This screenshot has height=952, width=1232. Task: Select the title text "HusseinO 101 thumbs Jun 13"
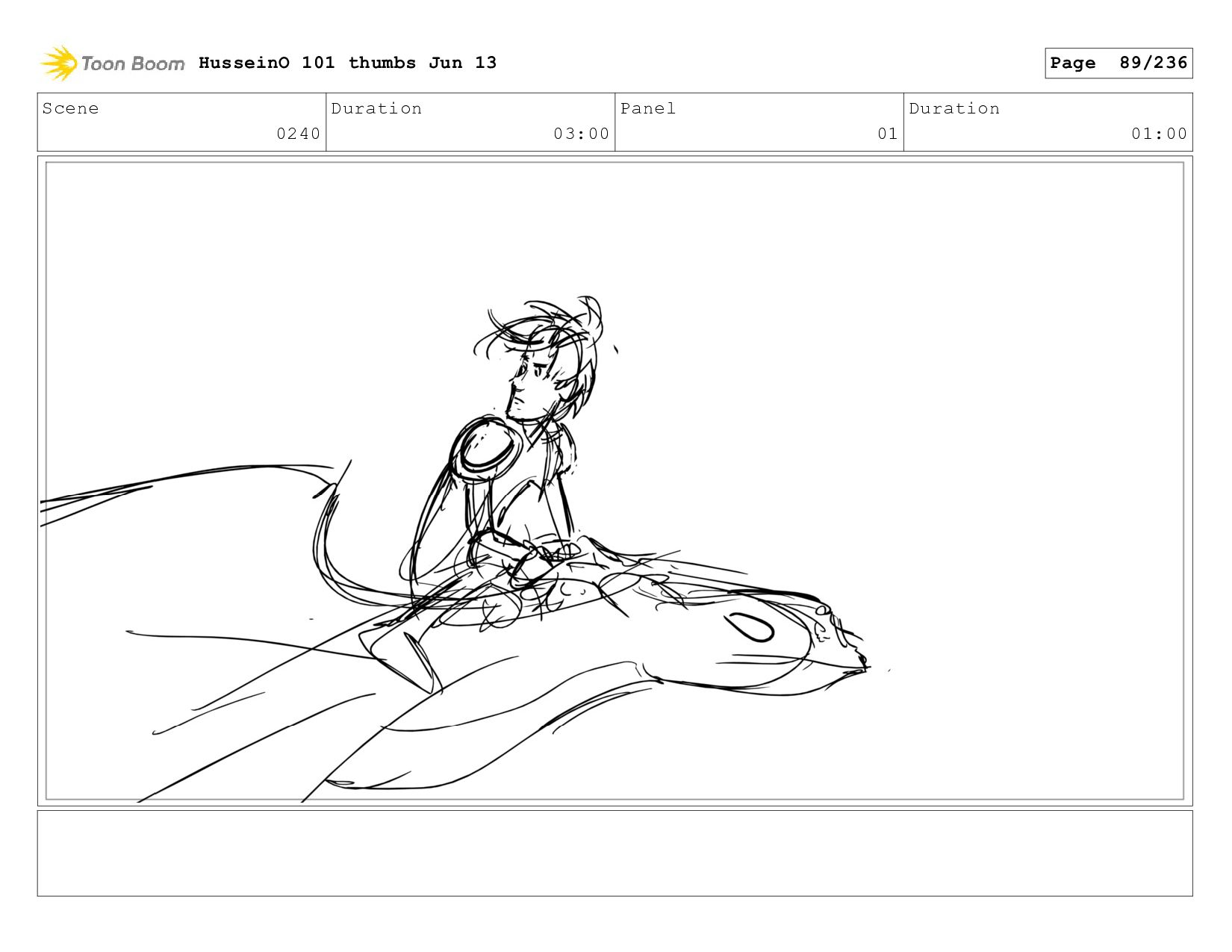pos(347,63)
